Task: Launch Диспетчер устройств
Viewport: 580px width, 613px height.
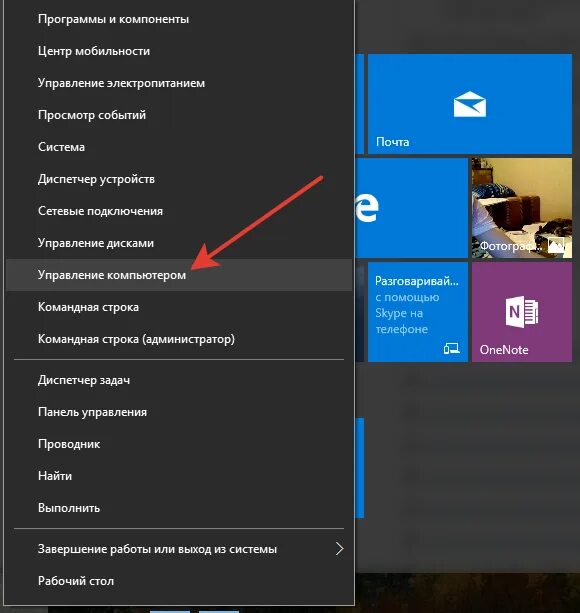Action: (x=179, y=179)
